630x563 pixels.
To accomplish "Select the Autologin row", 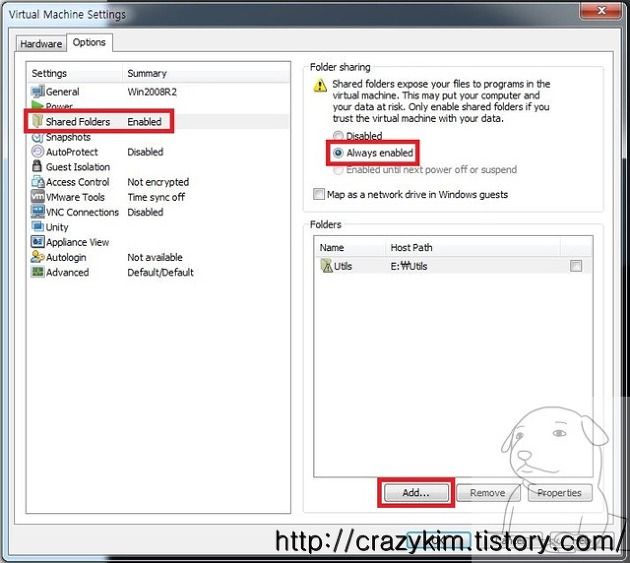I will [x=159, y=257].
